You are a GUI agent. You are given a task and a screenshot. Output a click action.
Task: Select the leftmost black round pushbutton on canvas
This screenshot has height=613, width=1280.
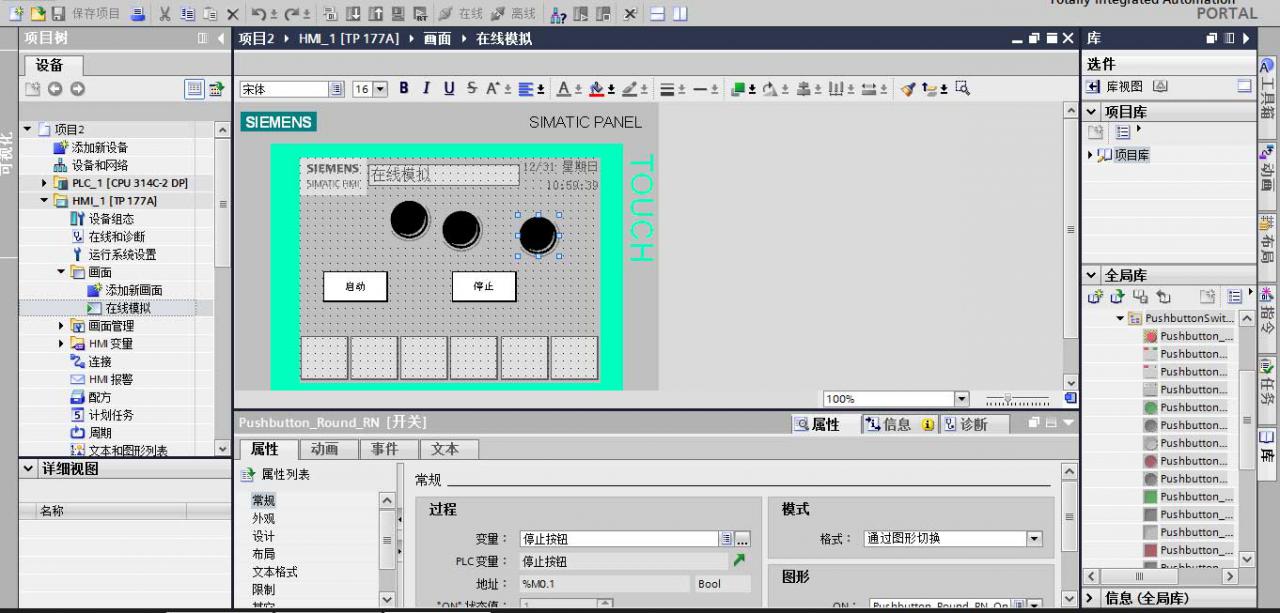409,219
